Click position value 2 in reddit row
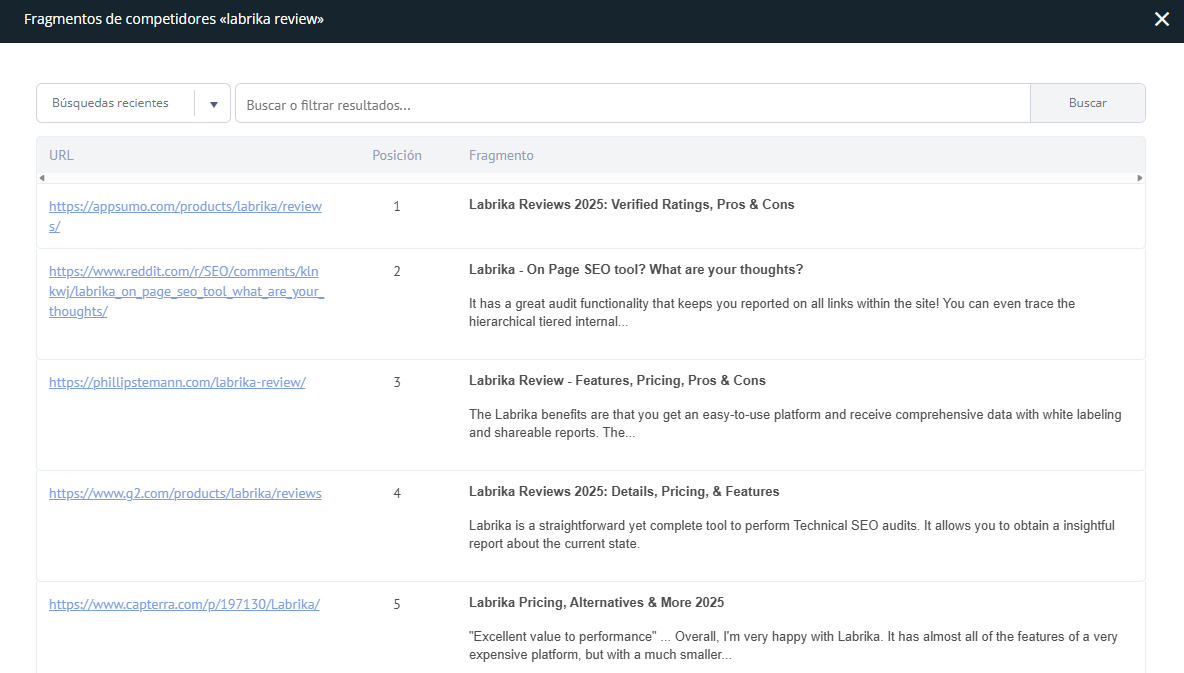 point(396,271)
